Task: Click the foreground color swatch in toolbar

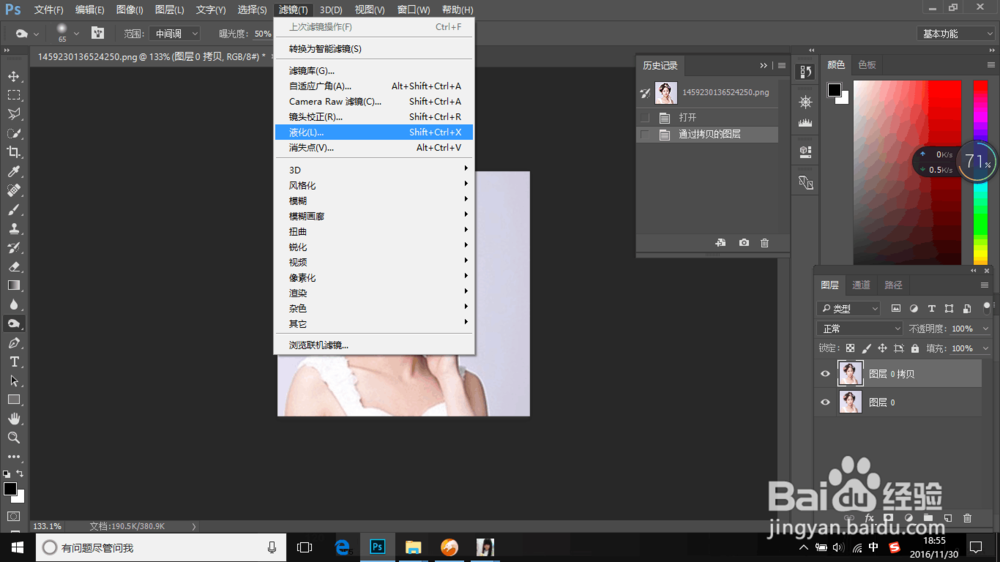Action: point(10,489)
